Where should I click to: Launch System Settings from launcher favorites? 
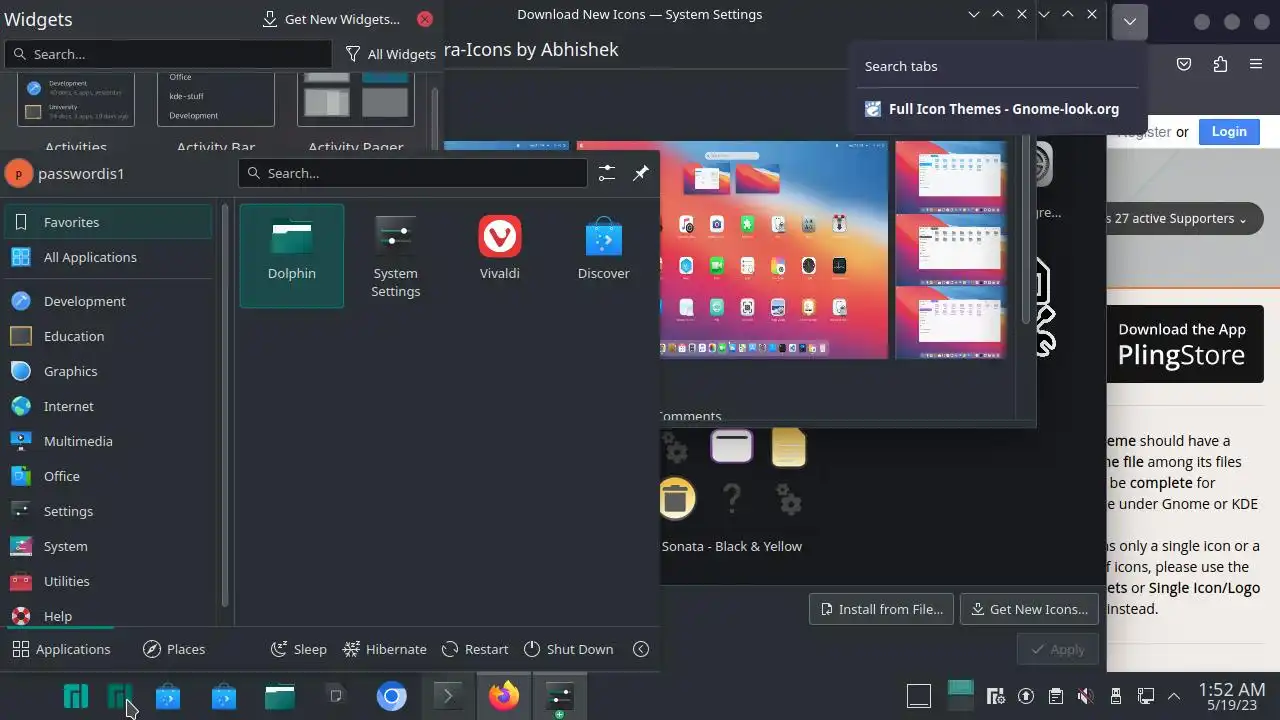[396, 256]
